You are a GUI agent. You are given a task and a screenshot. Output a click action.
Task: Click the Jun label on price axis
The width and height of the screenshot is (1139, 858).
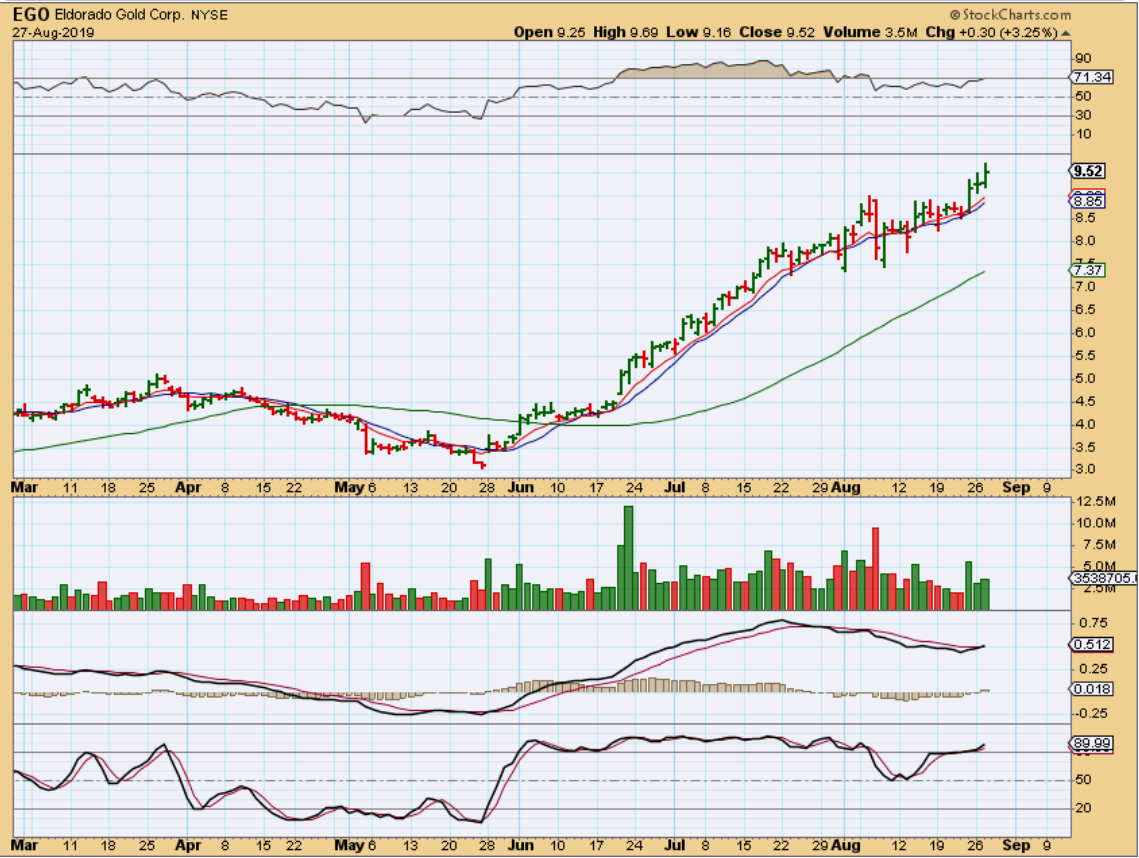(523, 489)
